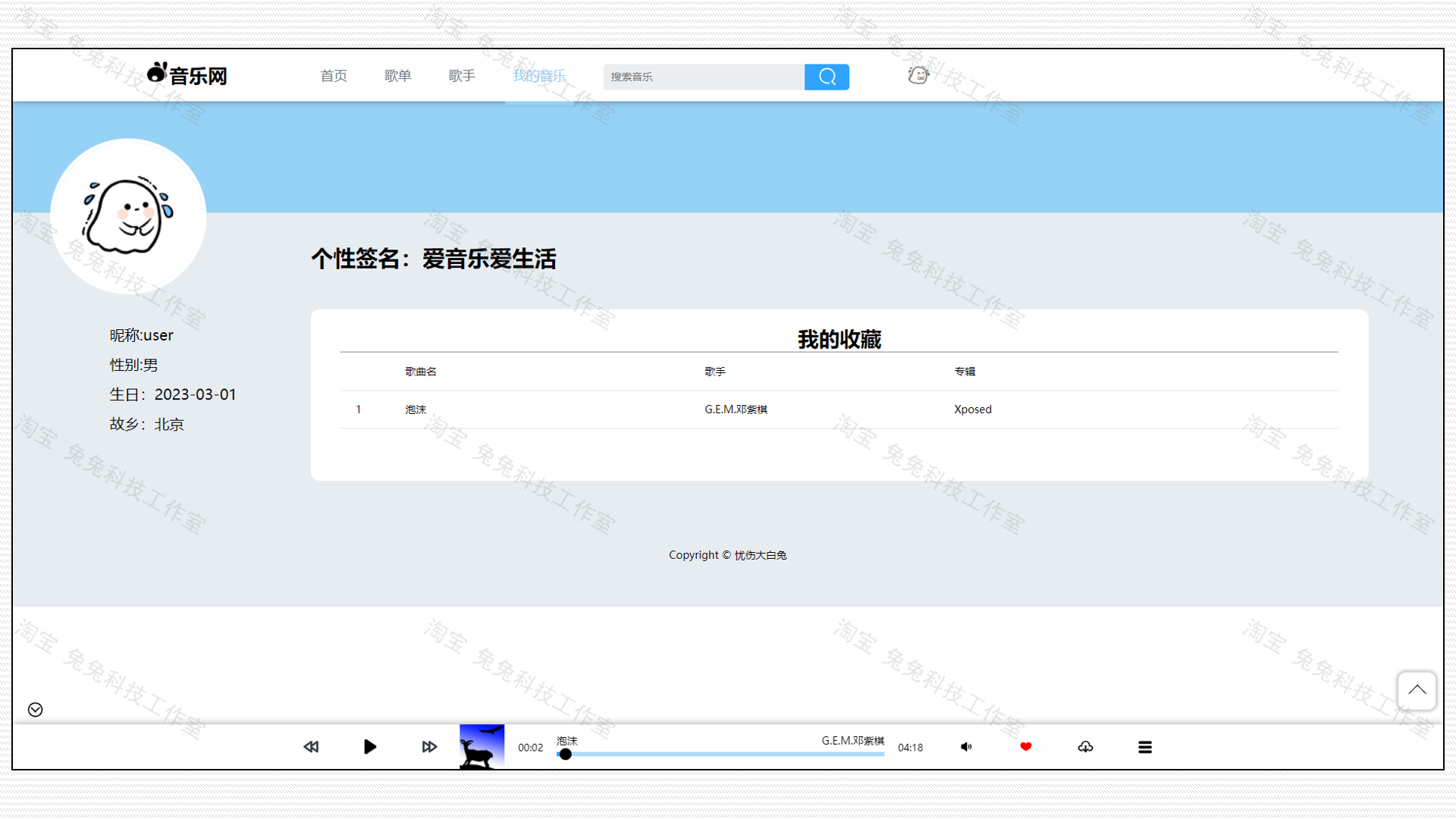Viewport: 1456px width, 819px height.
Task: Switch to the 歌手 tab
Action: tap(462, 75)
